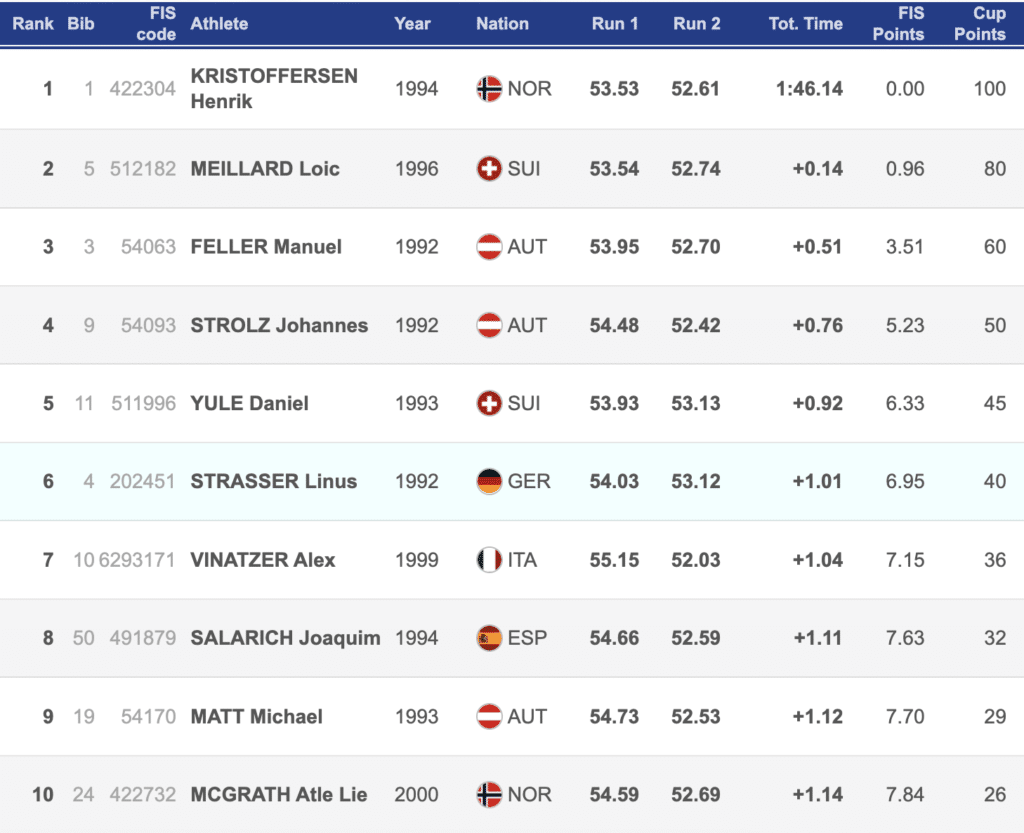This screenshot has width=1024, height=833.
Task: Click Italian flag beside Vinatzer Alex
Action: coord(489,560)
